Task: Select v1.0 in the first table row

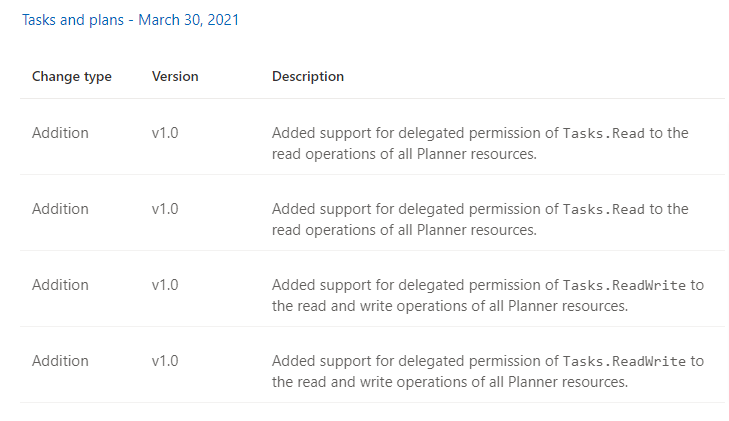Action: (x=165, y=133)
